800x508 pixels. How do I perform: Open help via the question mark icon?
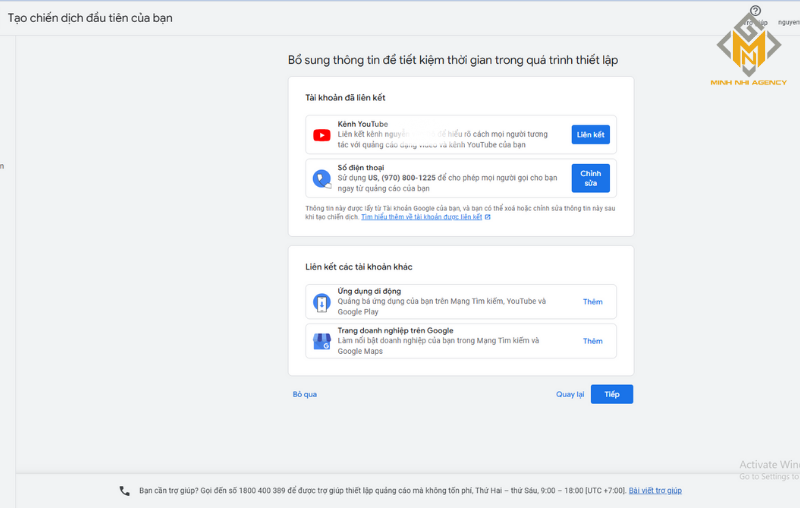point(755,11)
